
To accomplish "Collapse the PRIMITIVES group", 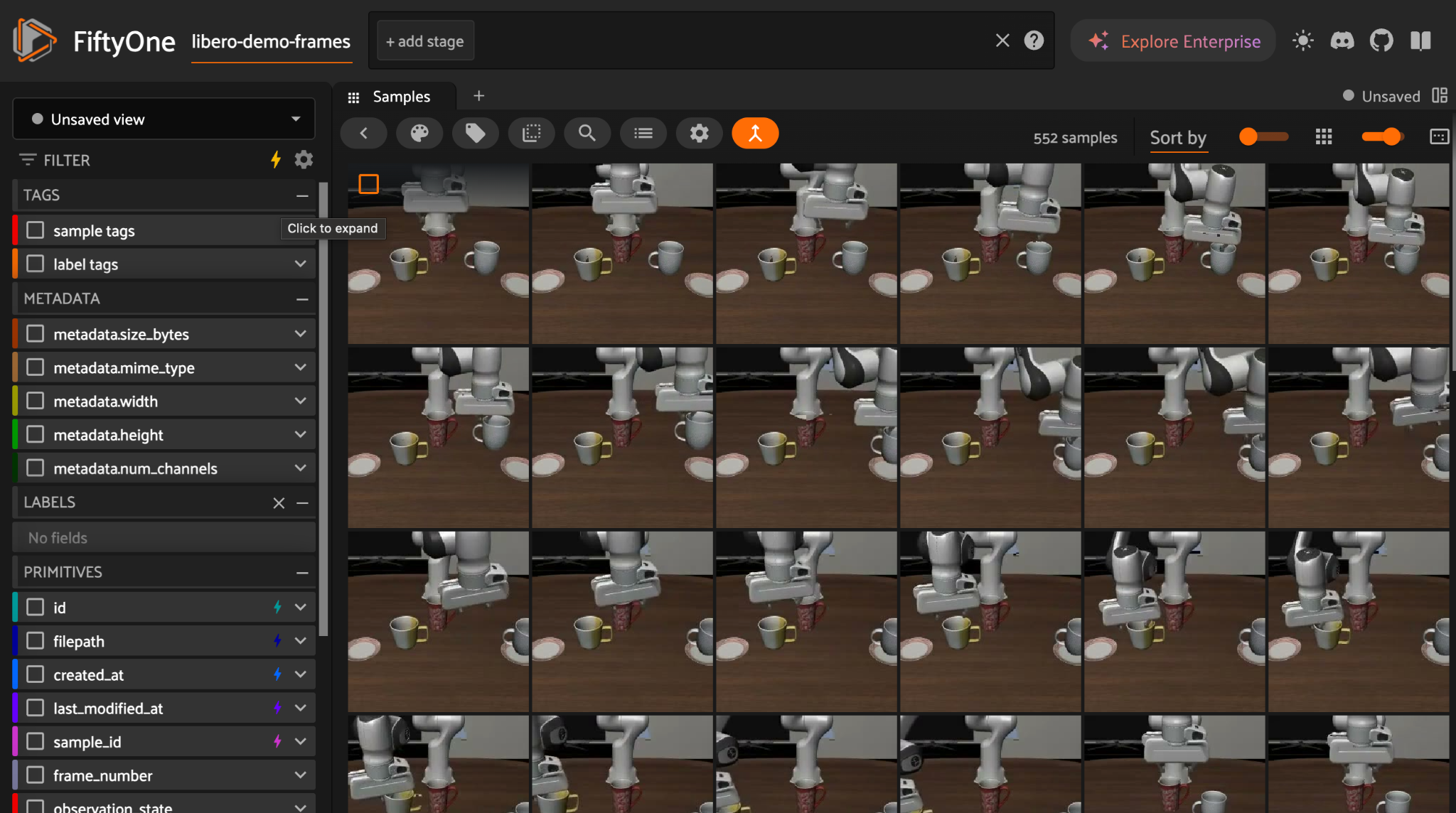I will [x=302, y=573].
